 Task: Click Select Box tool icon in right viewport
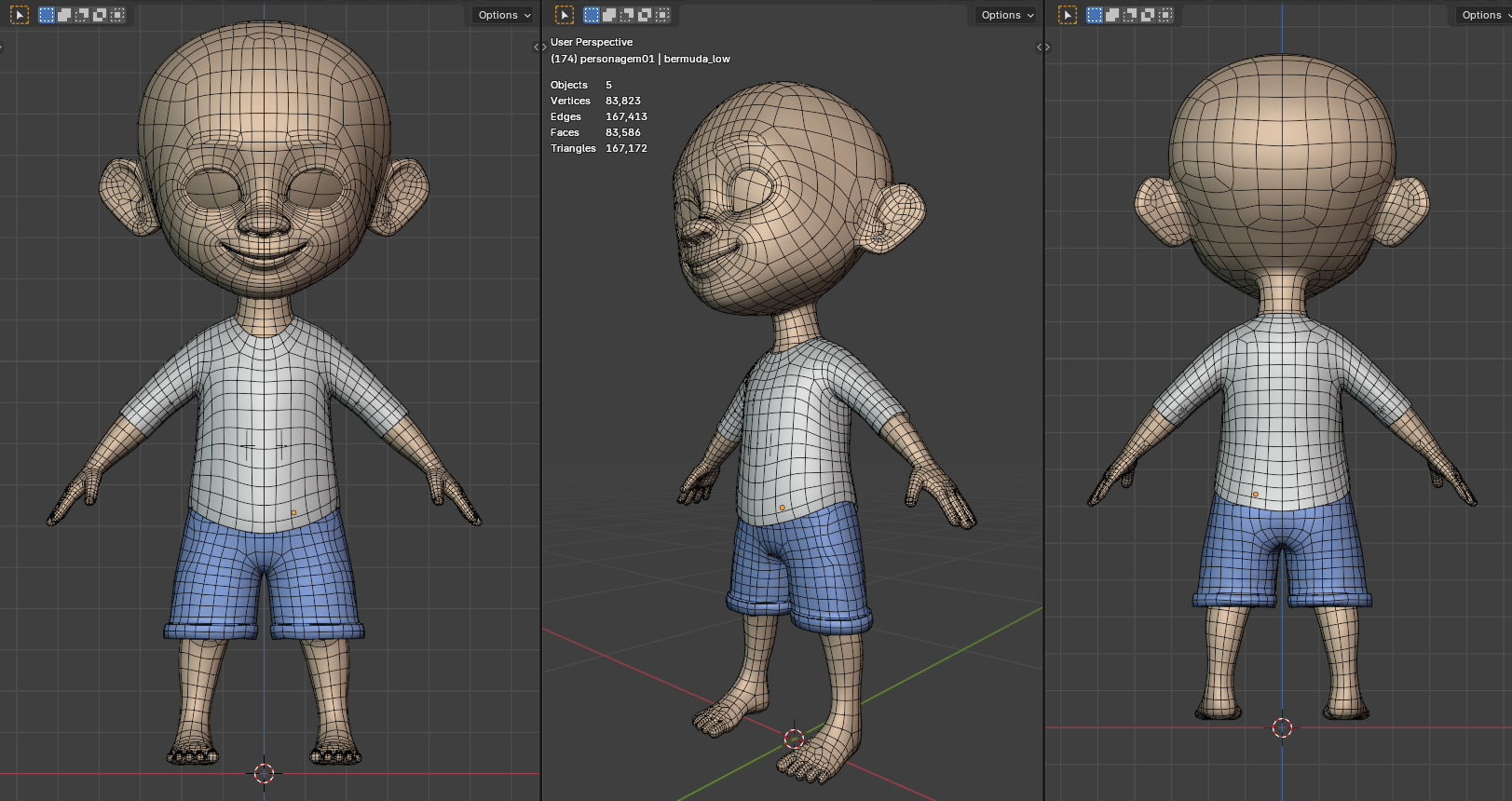(x=1068, y=15)
